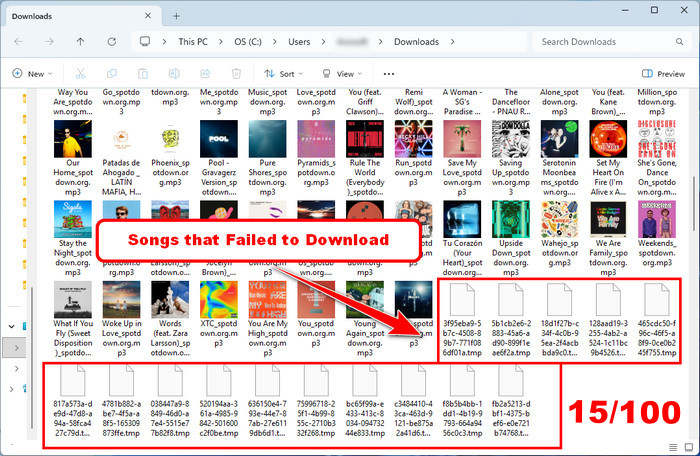The height and width of the screenshot is (456, 700).
Task: Click the Paste clipboard icon
Action: (x=143, y=74)
